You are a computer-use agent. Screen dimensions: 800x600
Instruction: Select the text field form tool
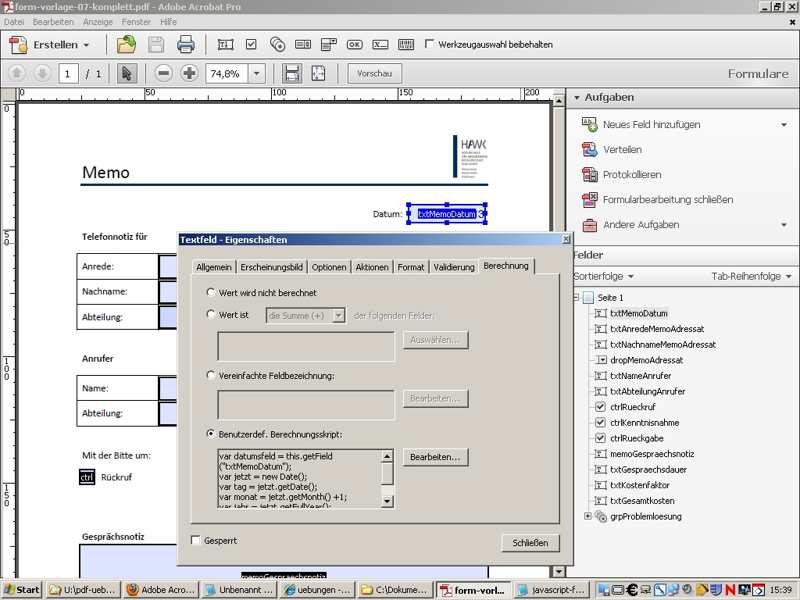point(225,44)
